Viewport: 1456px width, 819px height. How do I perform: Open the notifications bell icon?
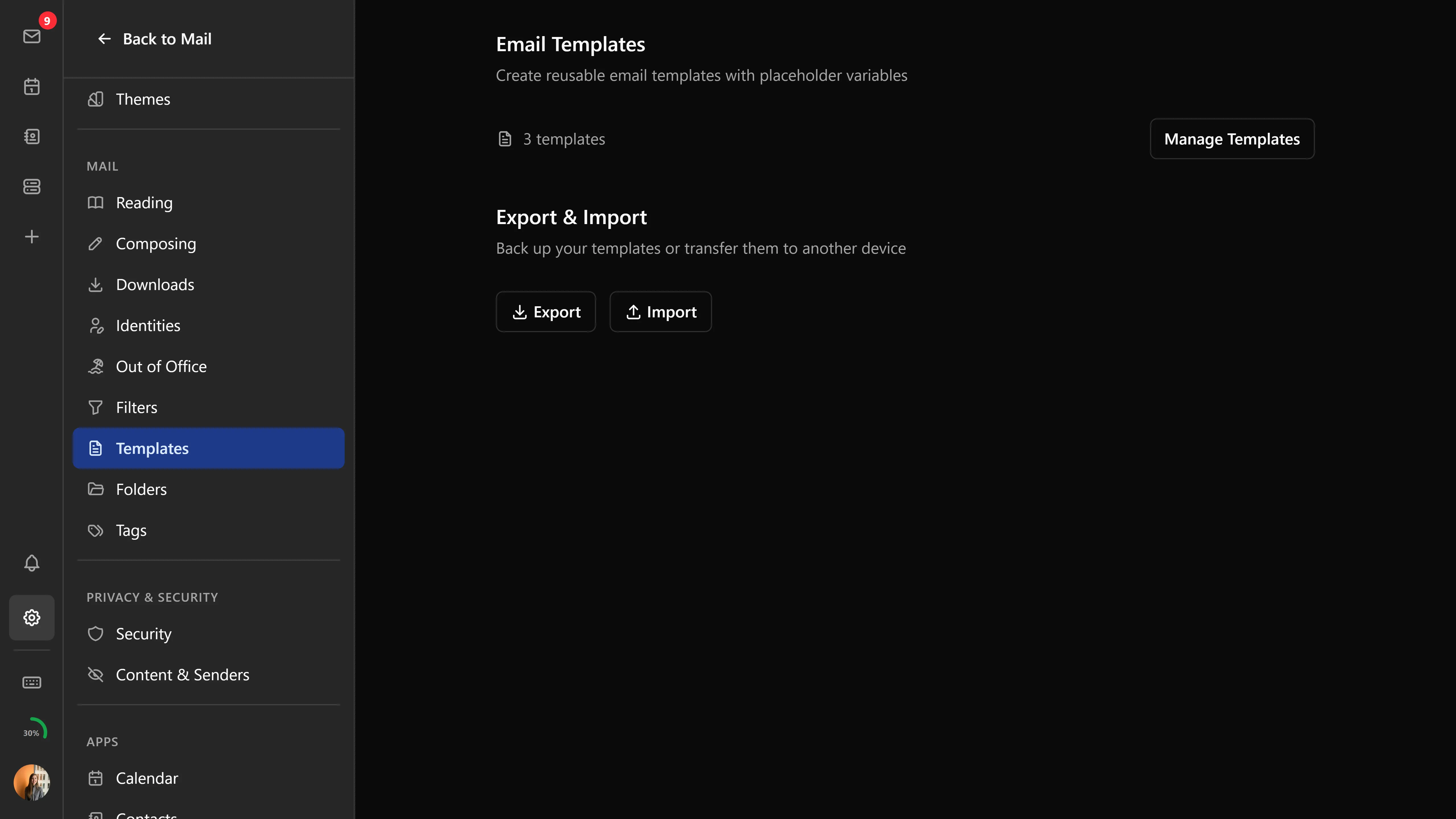coord(32,563)
